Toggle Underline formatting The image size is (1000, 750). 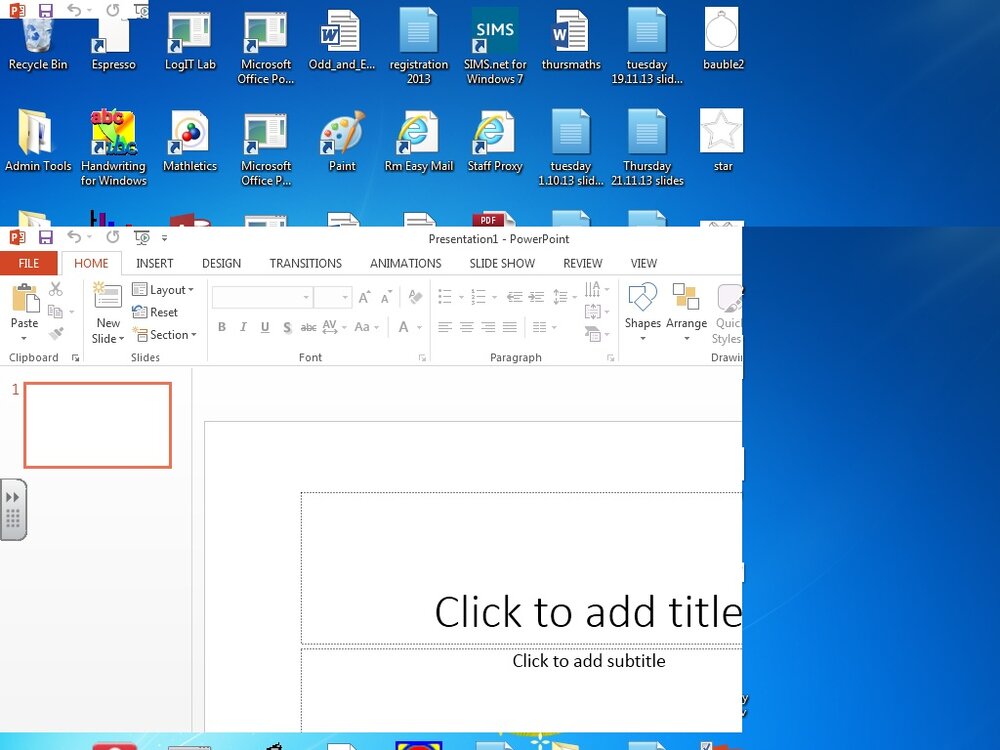pyautogui.click(x=265, y=327)
